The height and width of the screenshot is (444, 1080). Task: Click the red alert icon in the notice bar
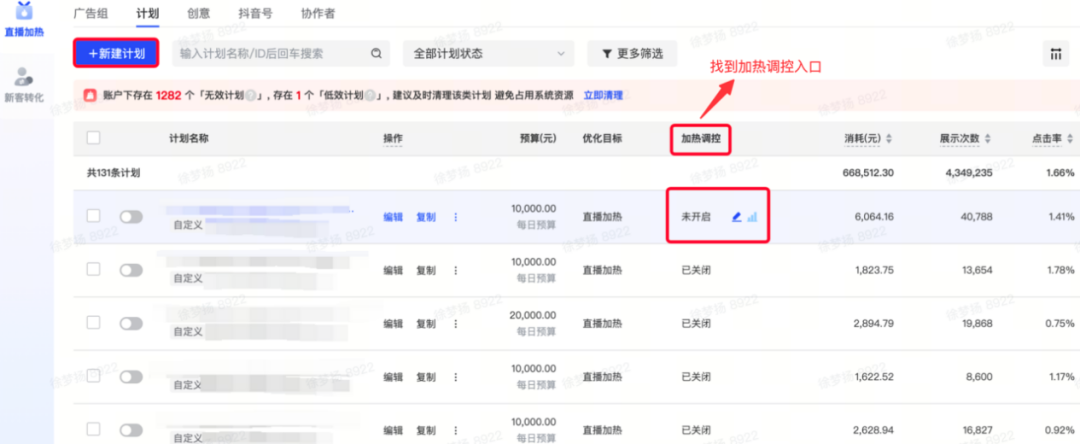[90, 95]
